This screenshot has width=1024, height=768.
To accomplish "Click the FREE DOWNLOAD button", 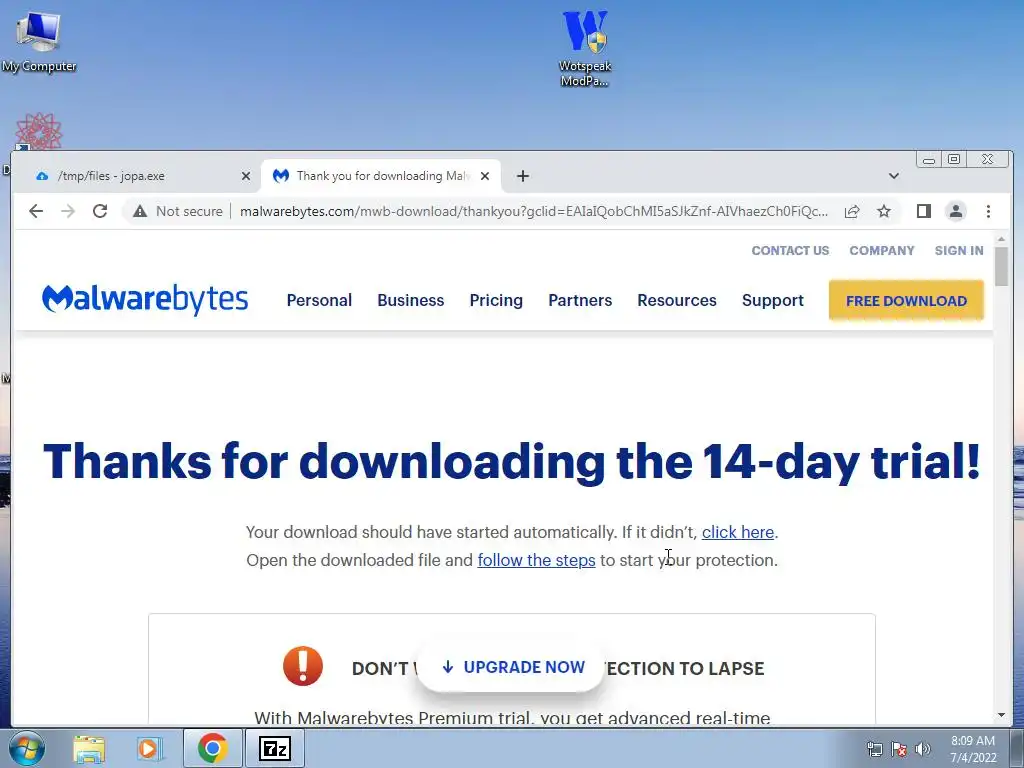I will click(x=906, y=300).
